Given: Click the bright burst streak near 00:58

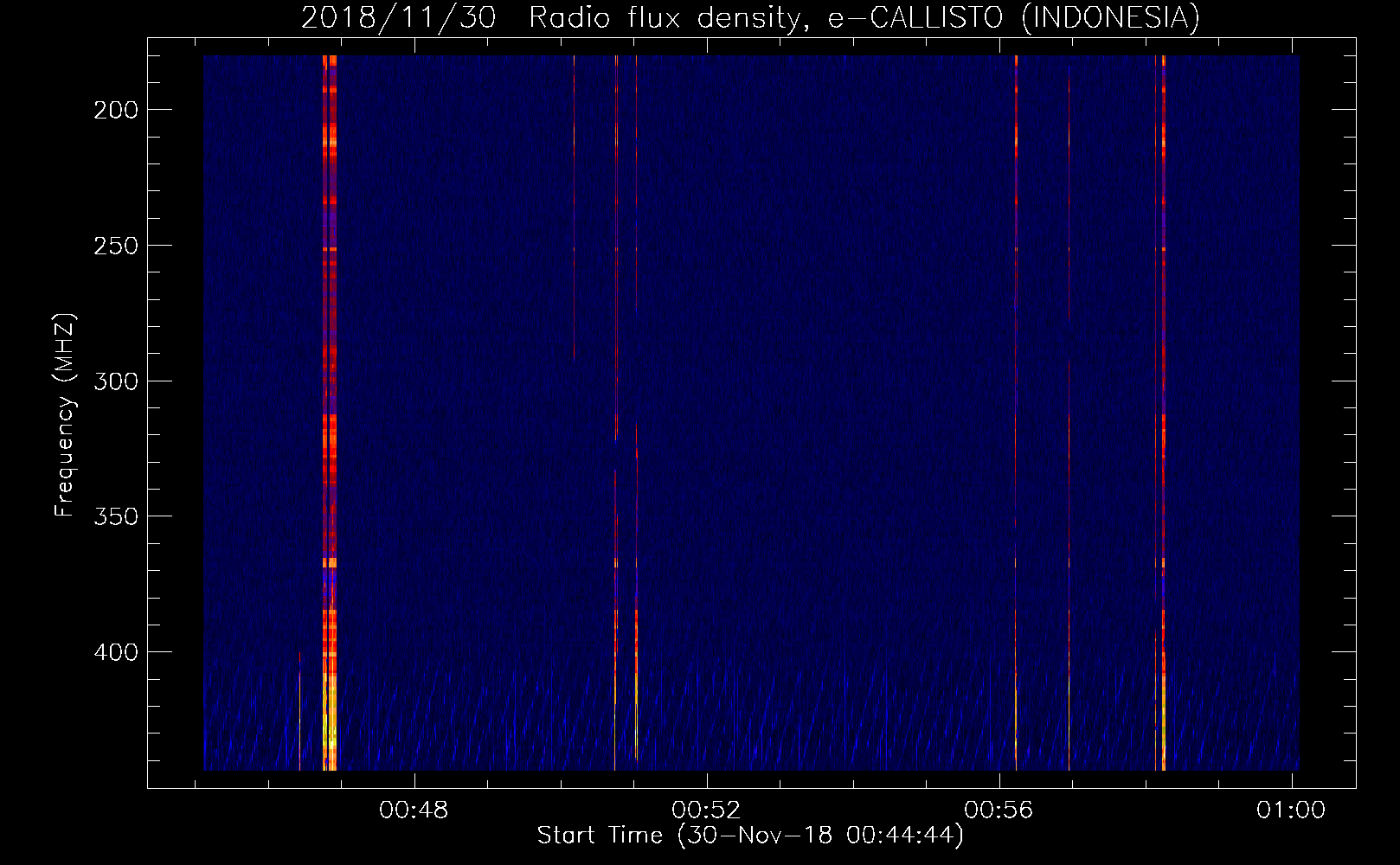Looking at the screenshot, I should [1164, 413].
